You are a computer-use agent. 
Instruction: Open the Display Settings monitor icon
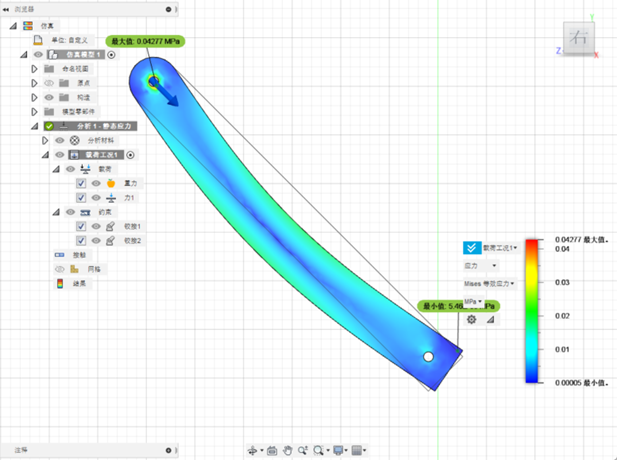coord(338,450)
